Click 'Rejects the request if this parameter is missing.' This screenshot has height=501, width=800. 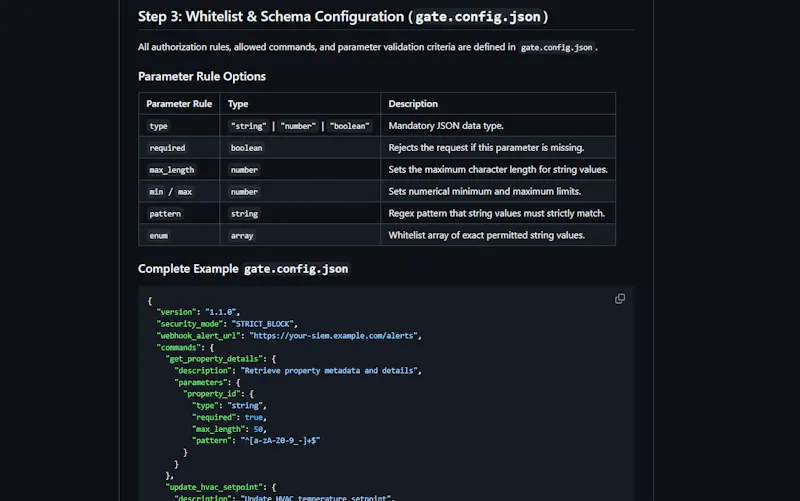pyautogui.click(x=486, y=147)
